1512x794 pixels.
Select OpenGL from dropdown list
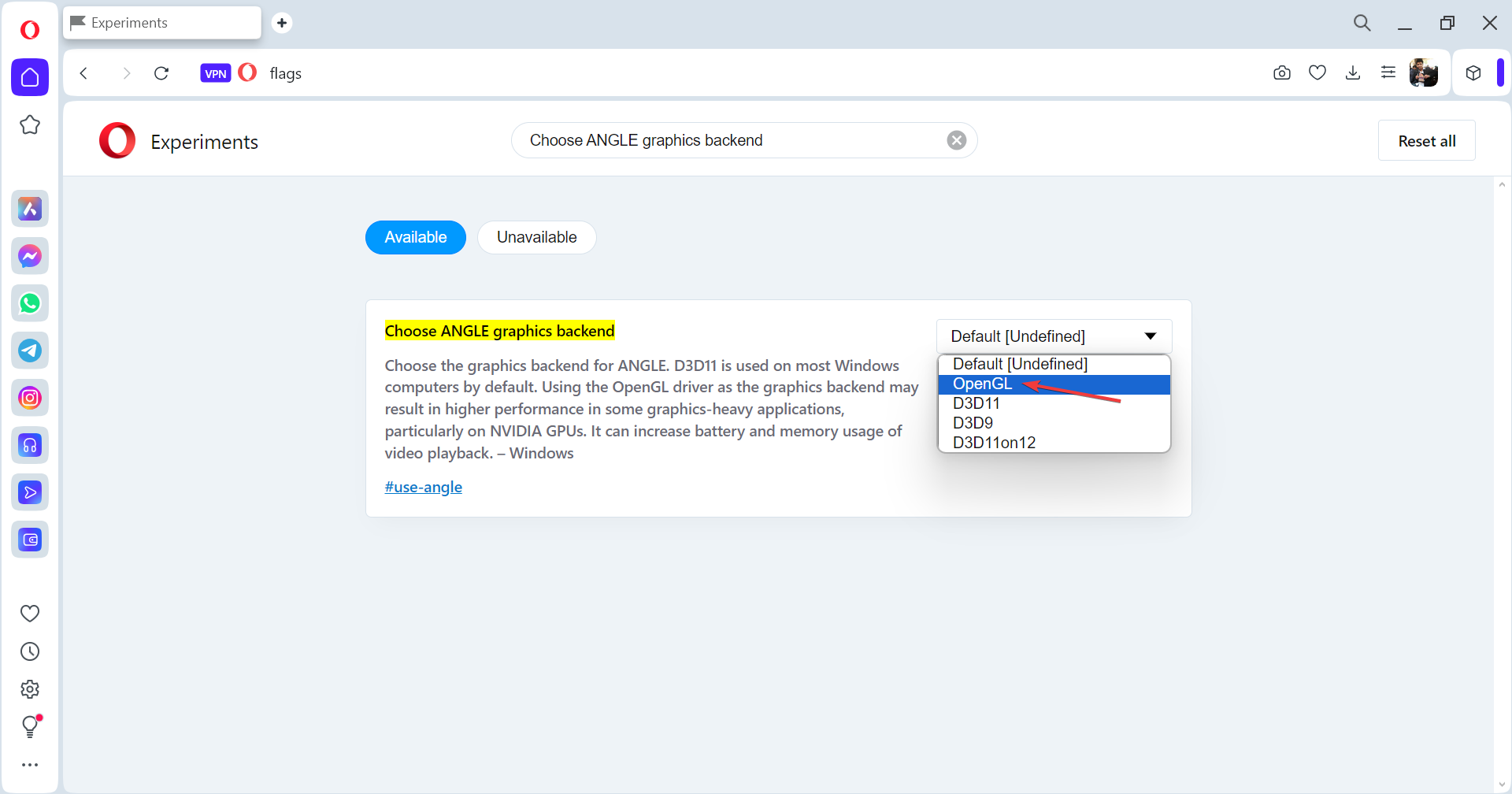[1054, 384]
